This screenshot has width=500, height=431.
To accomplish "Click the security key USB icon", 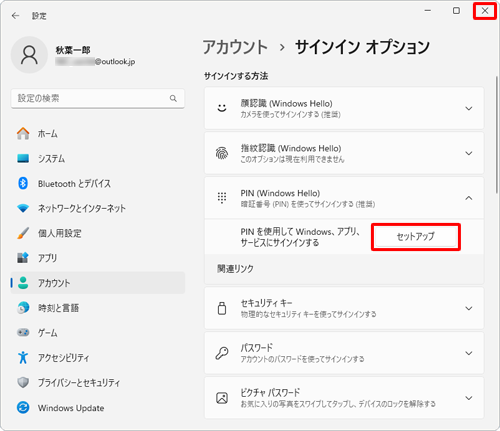I will (222, 308).
